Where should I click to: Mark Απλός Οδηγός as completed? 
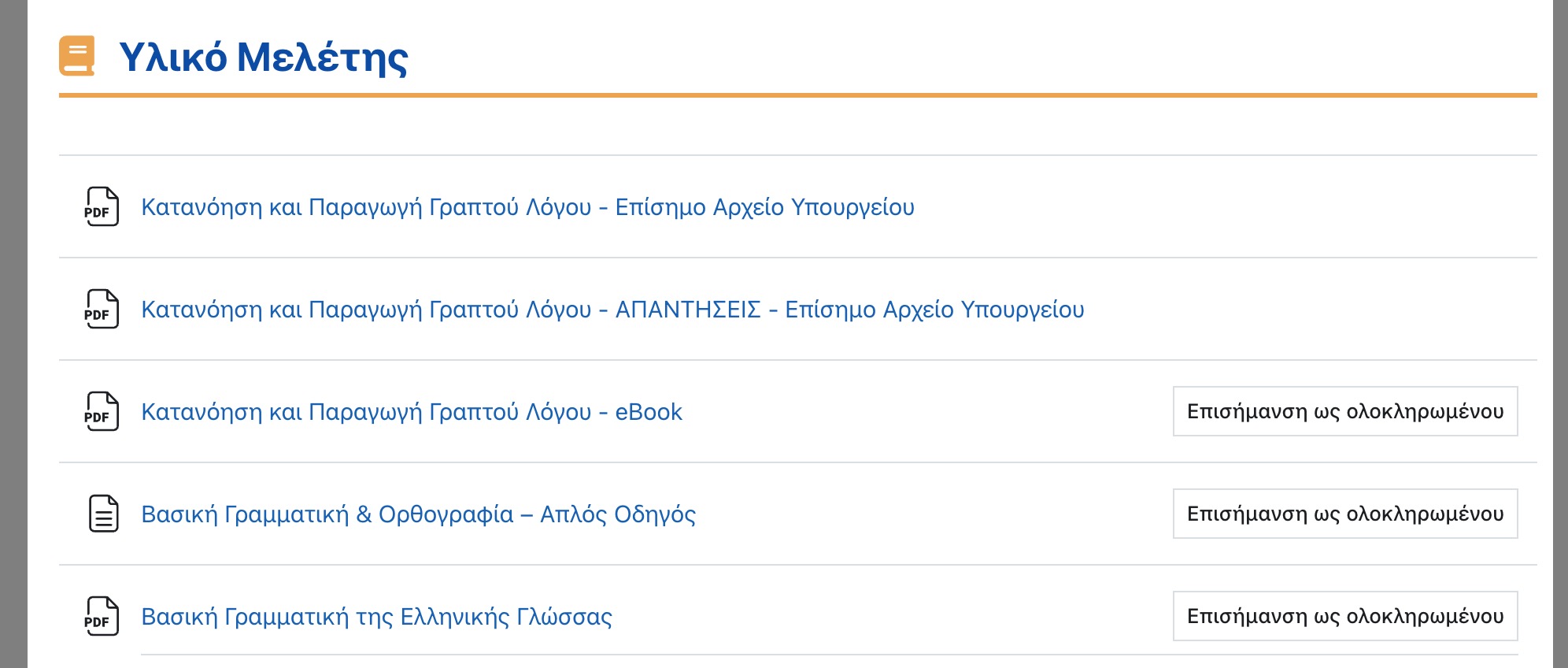click(x=1344, y=514)
